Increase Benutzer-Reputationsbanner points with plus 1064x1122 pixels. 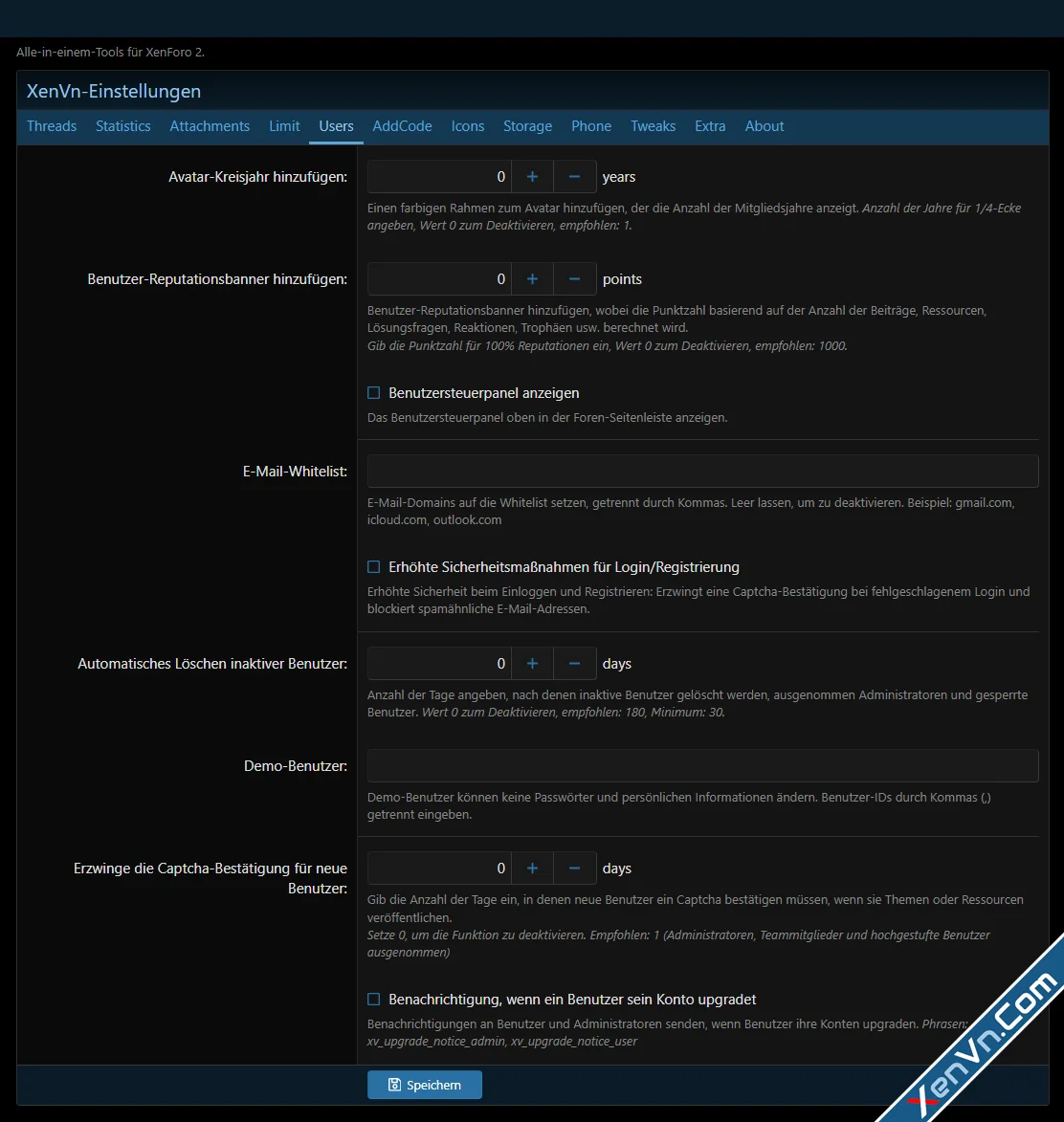532,279
